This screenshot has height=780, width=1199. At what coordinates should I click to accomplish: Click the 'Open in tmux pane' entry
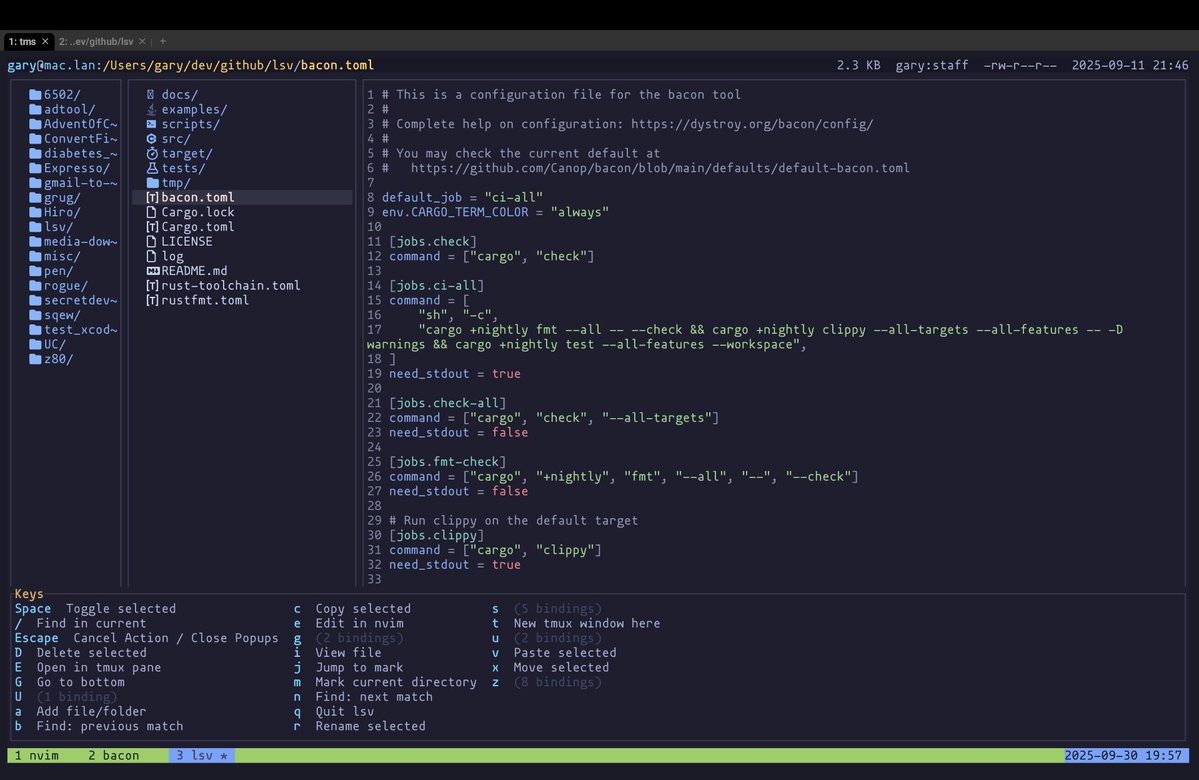tap(88, 668)
